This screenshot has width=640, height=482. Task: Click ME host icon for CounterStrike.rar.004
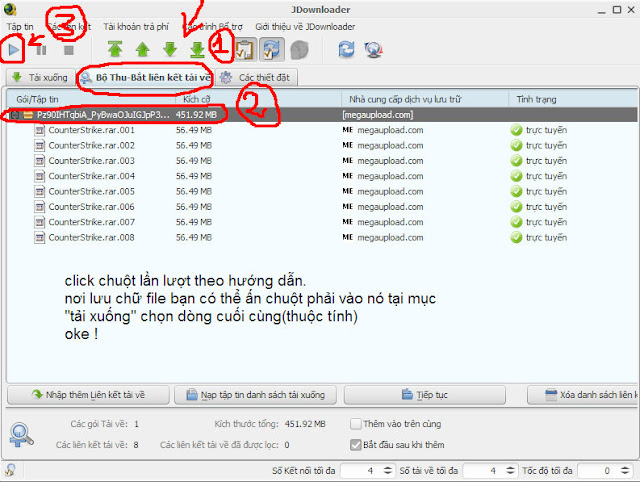point(348,176)
